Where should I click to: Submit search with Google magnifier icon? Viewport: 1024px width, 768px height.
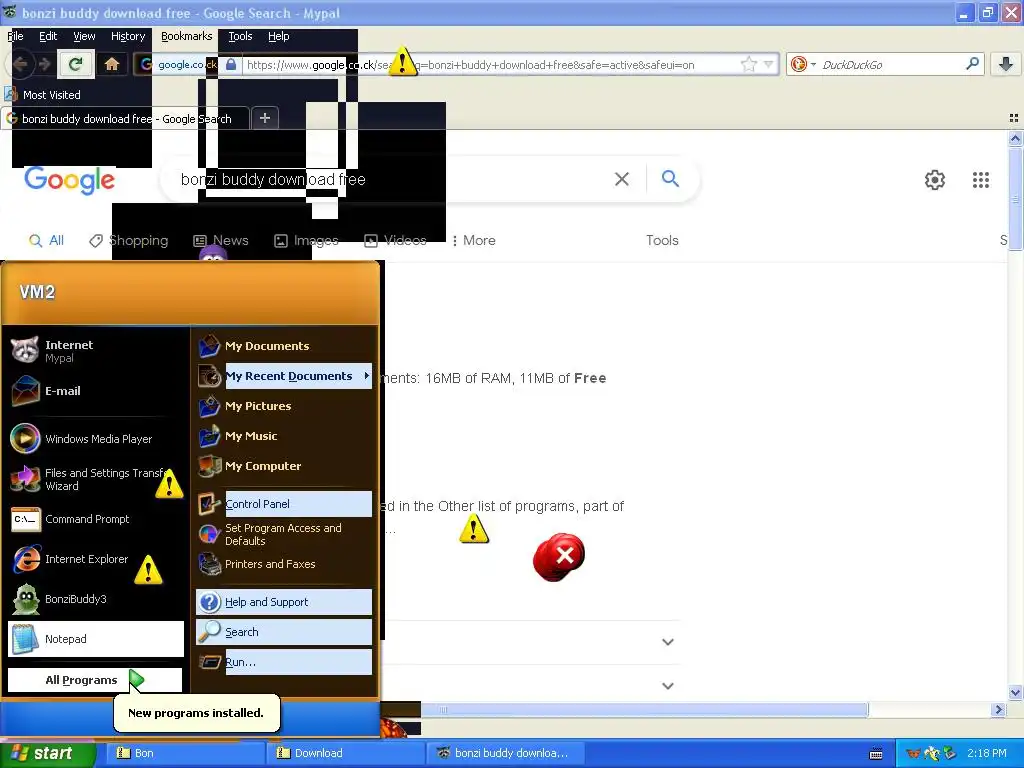pyautogui.click(x=670, y=178)
